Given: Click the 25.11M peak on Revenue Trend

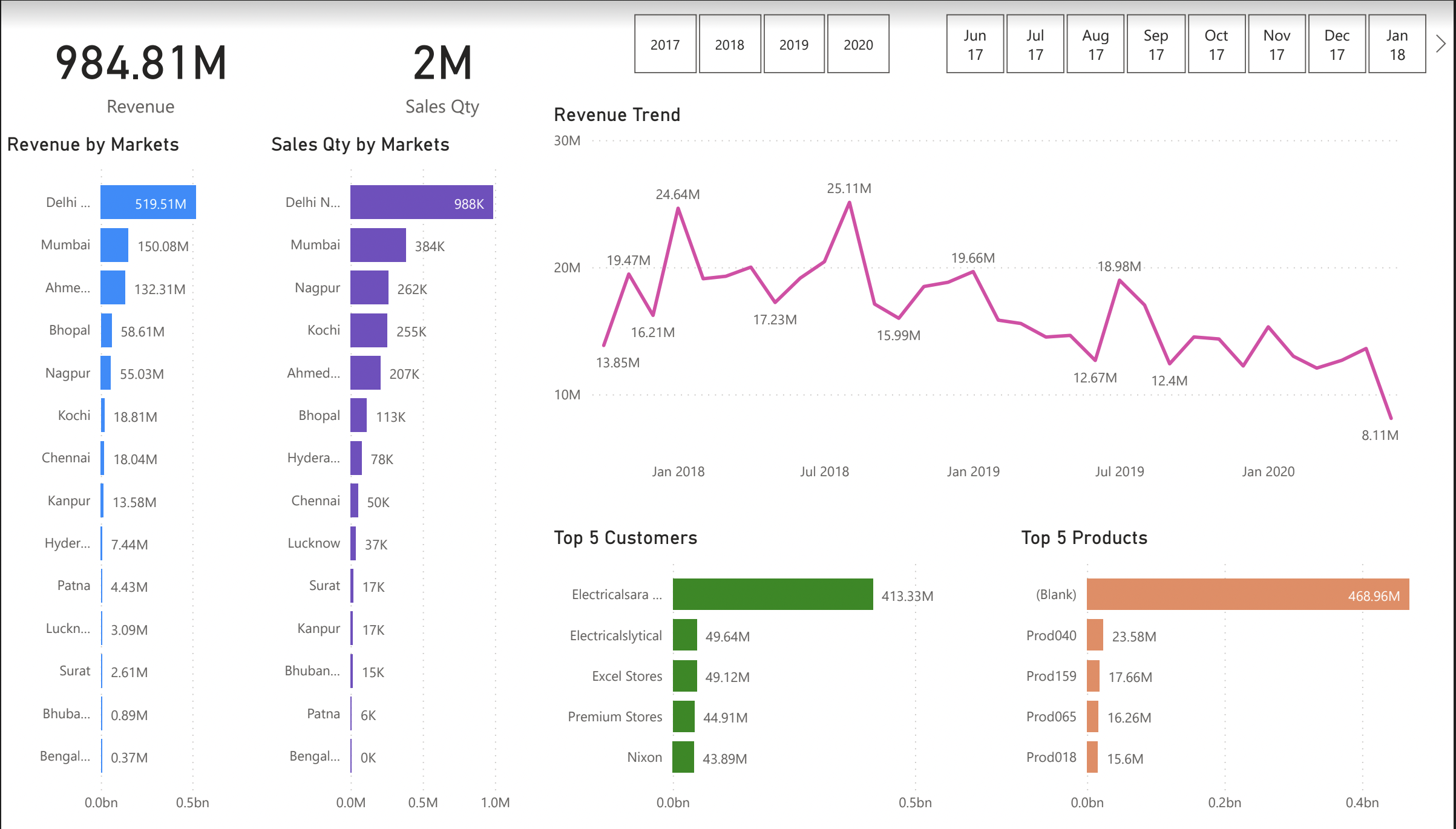Looking at the screenshot, I should [x=850, y=203].
